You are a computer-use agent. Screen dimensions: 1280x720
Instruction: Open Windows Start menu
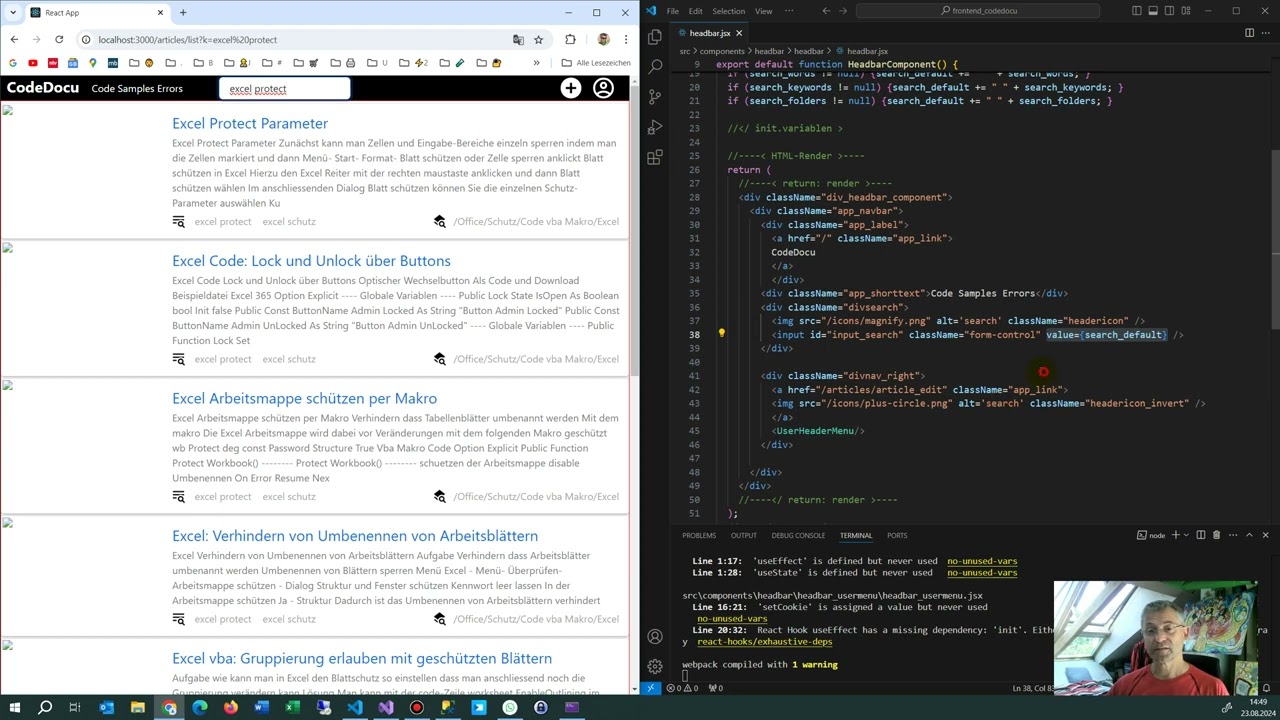15,707
